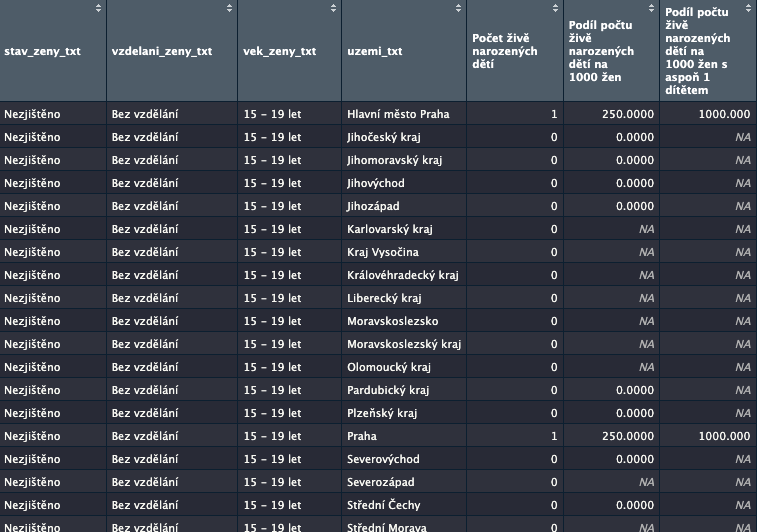
Task: Click the 250.0000 value in Praha row
Action: 628,436
